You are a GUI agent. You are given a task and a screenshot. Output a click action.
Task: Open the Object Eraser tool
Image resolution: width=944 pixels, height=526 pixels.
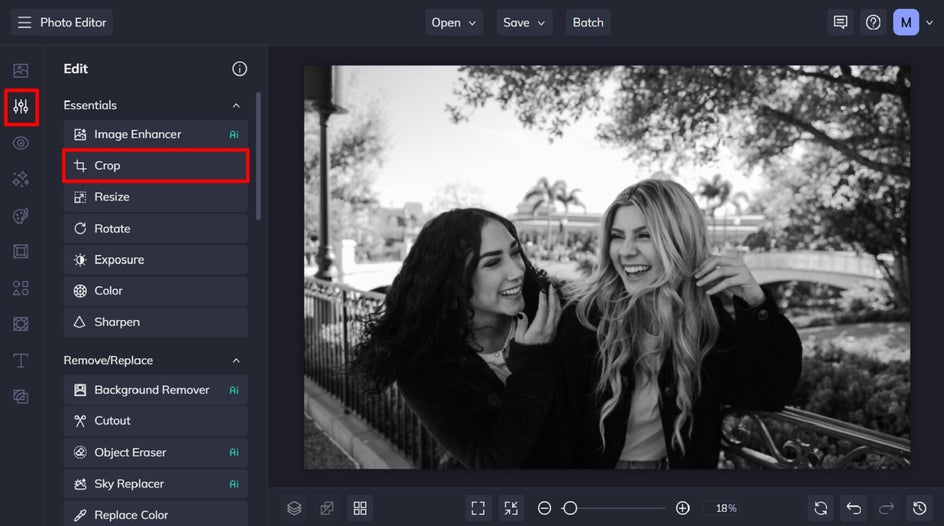click(x=155, y=453)
